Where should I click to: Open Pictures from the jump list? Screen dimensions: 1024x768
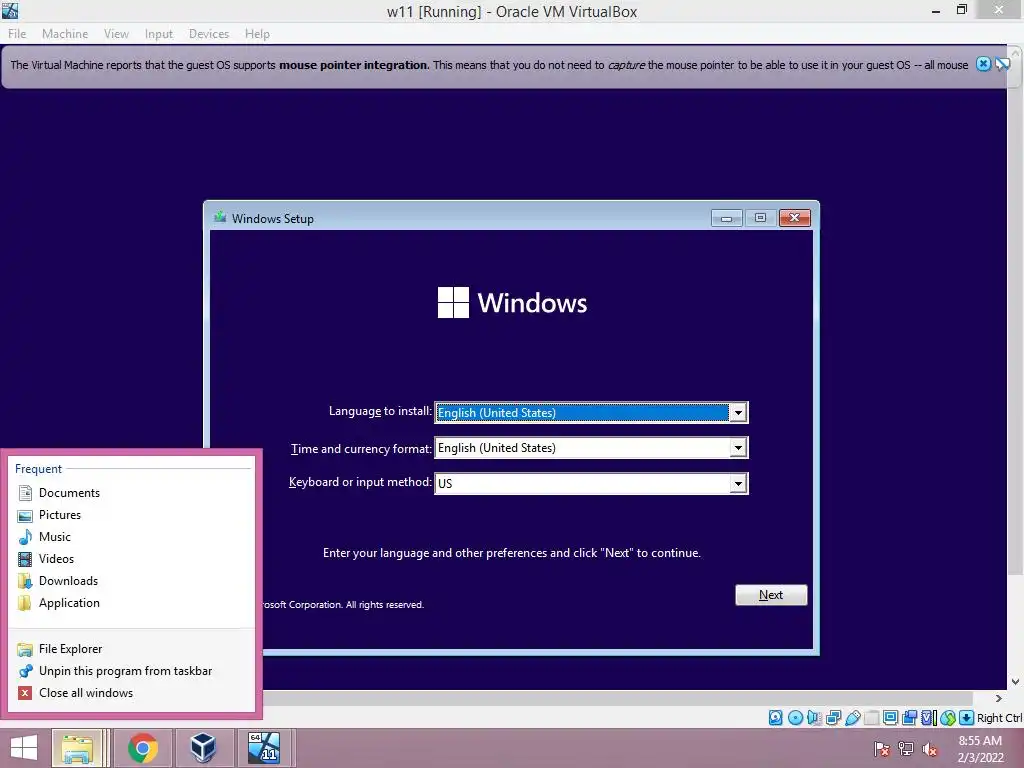130,515
